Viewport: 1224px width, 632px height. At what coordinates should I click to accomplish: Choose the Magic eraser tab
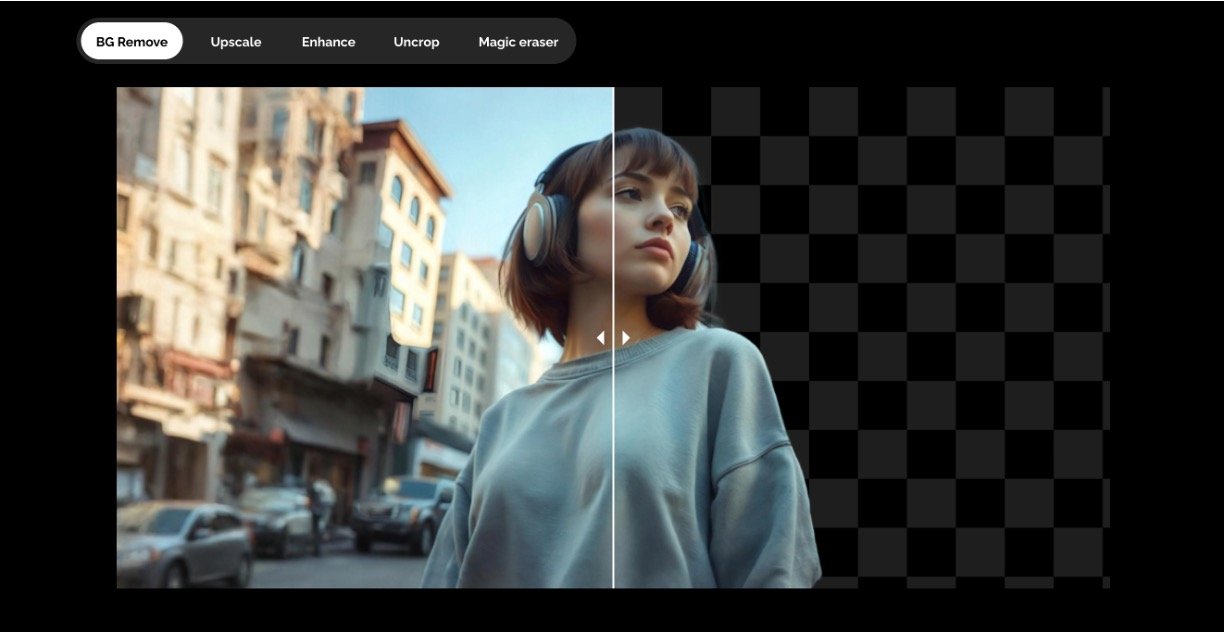coord(518,42)
